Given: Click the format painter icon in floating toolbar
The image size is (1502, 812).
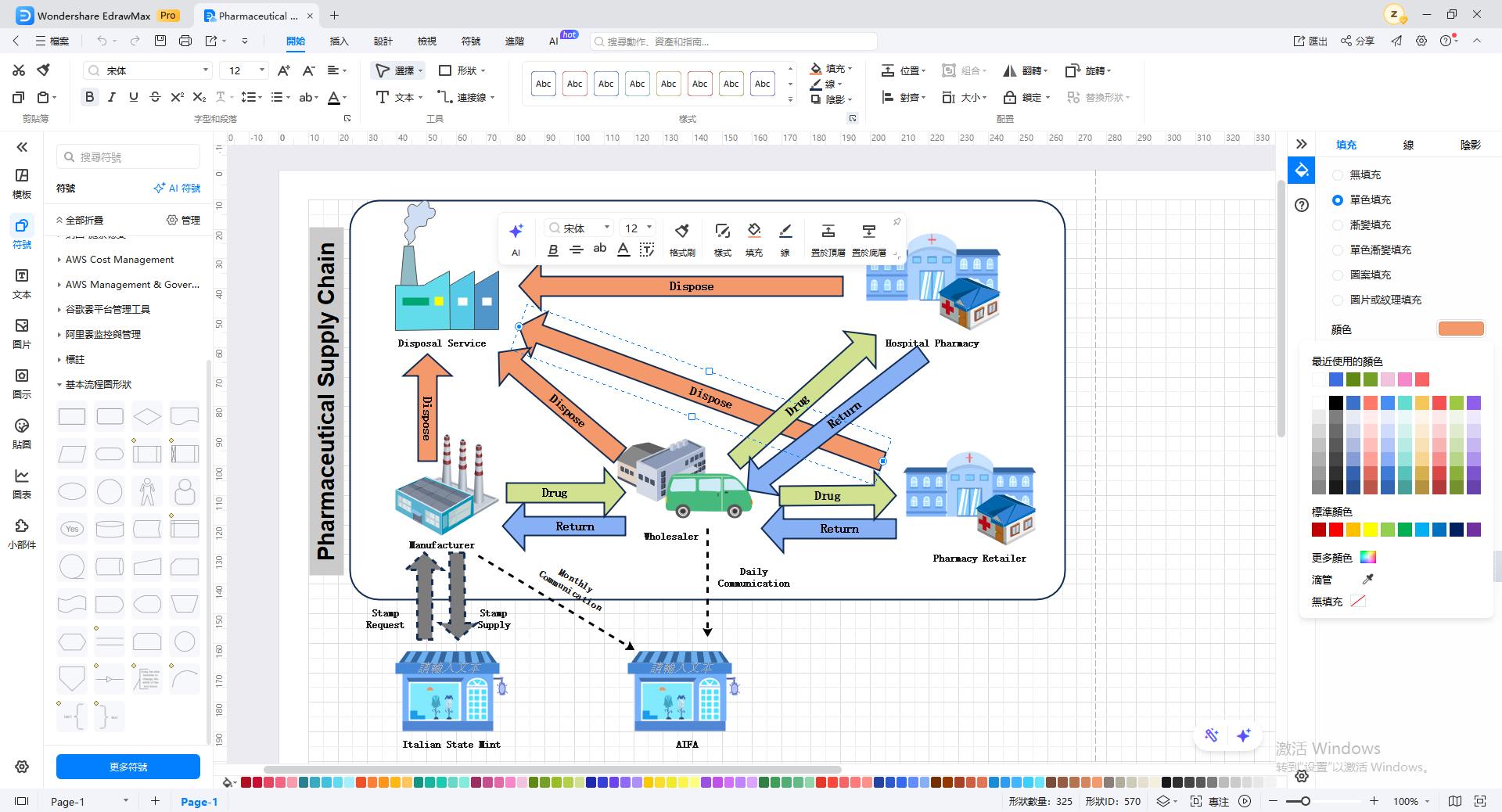Looking at the screenshot, I should 682,231.
